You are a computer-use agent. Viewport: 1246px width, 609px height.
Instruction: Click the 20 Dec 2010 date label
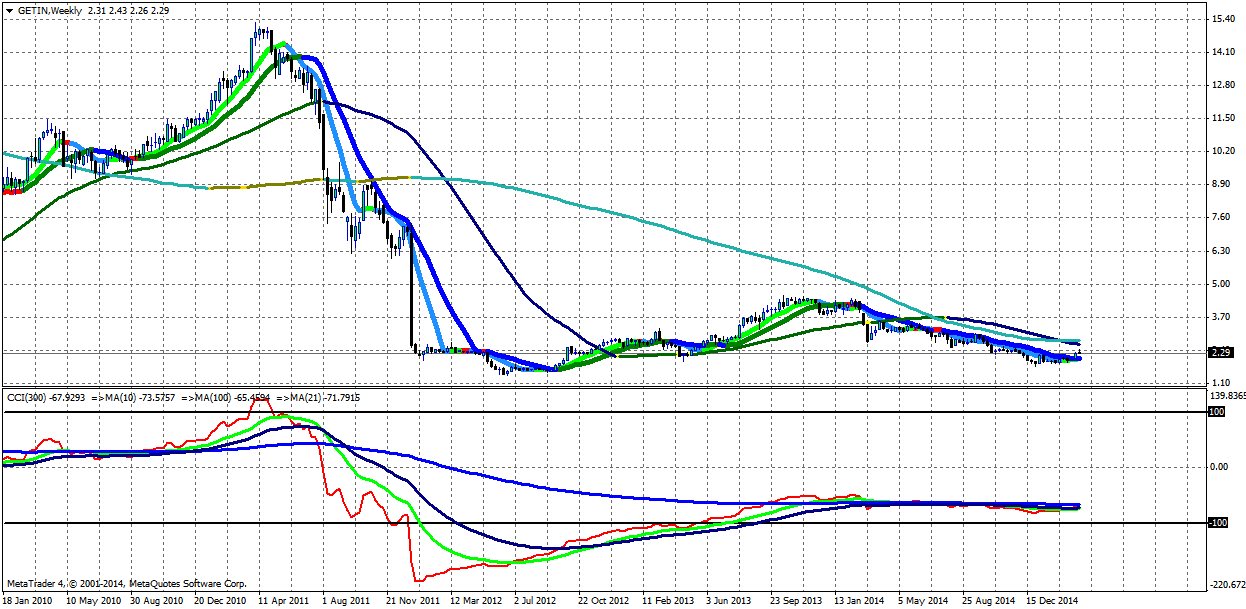[x=220, y=600]
